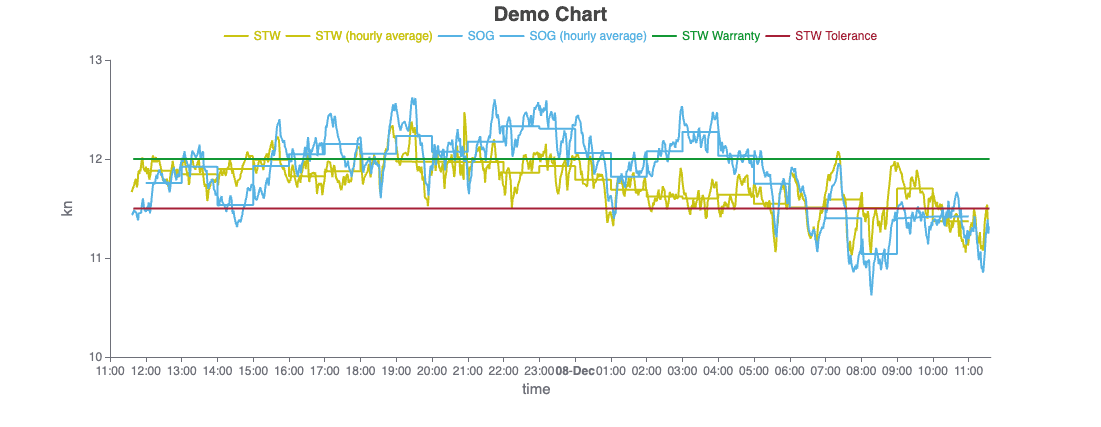Click the 02:00 x-axis tick label

click(x=647, y=369)
